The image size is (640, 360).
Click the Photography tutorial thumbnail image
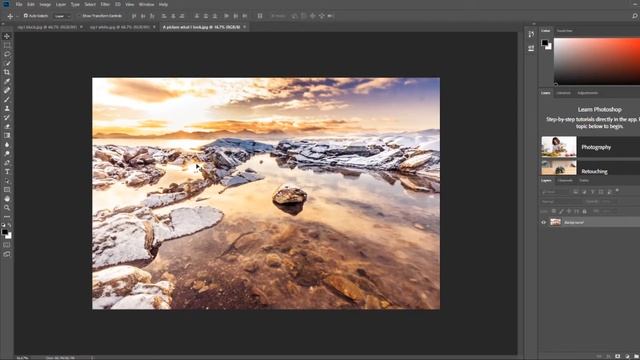point(559,147)
